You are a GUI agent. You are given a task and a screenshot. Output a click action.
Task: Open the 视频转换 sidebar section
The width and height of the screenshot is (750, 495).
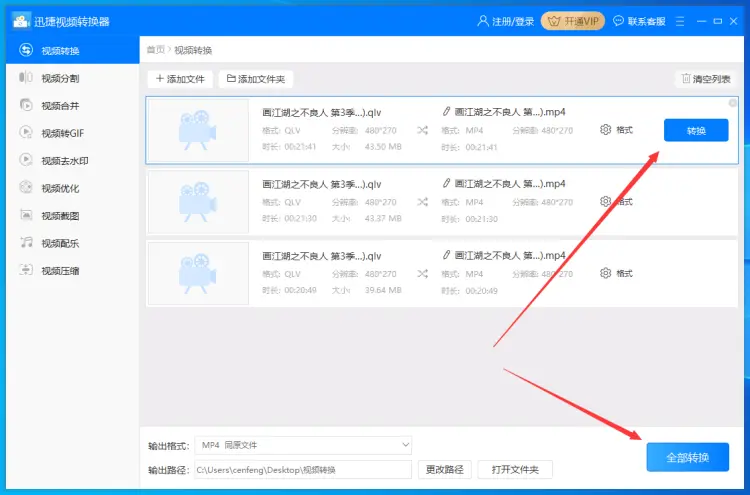coord(72,50)
